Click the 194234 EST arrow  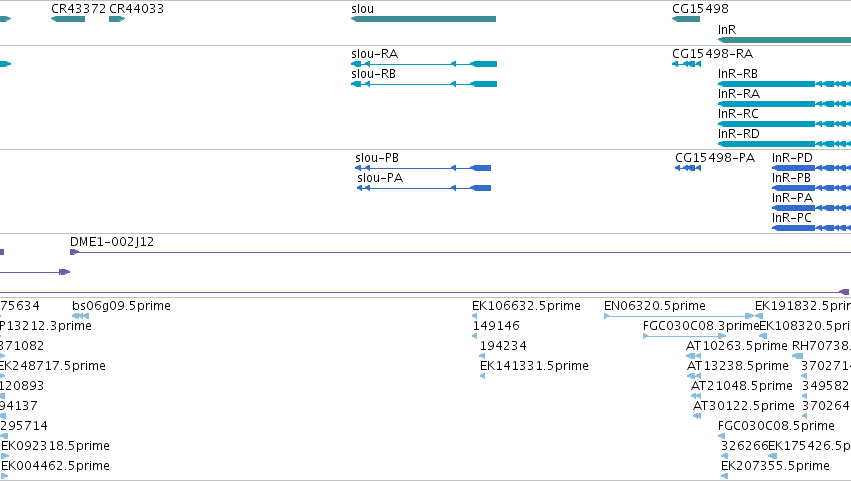point(482,356)
